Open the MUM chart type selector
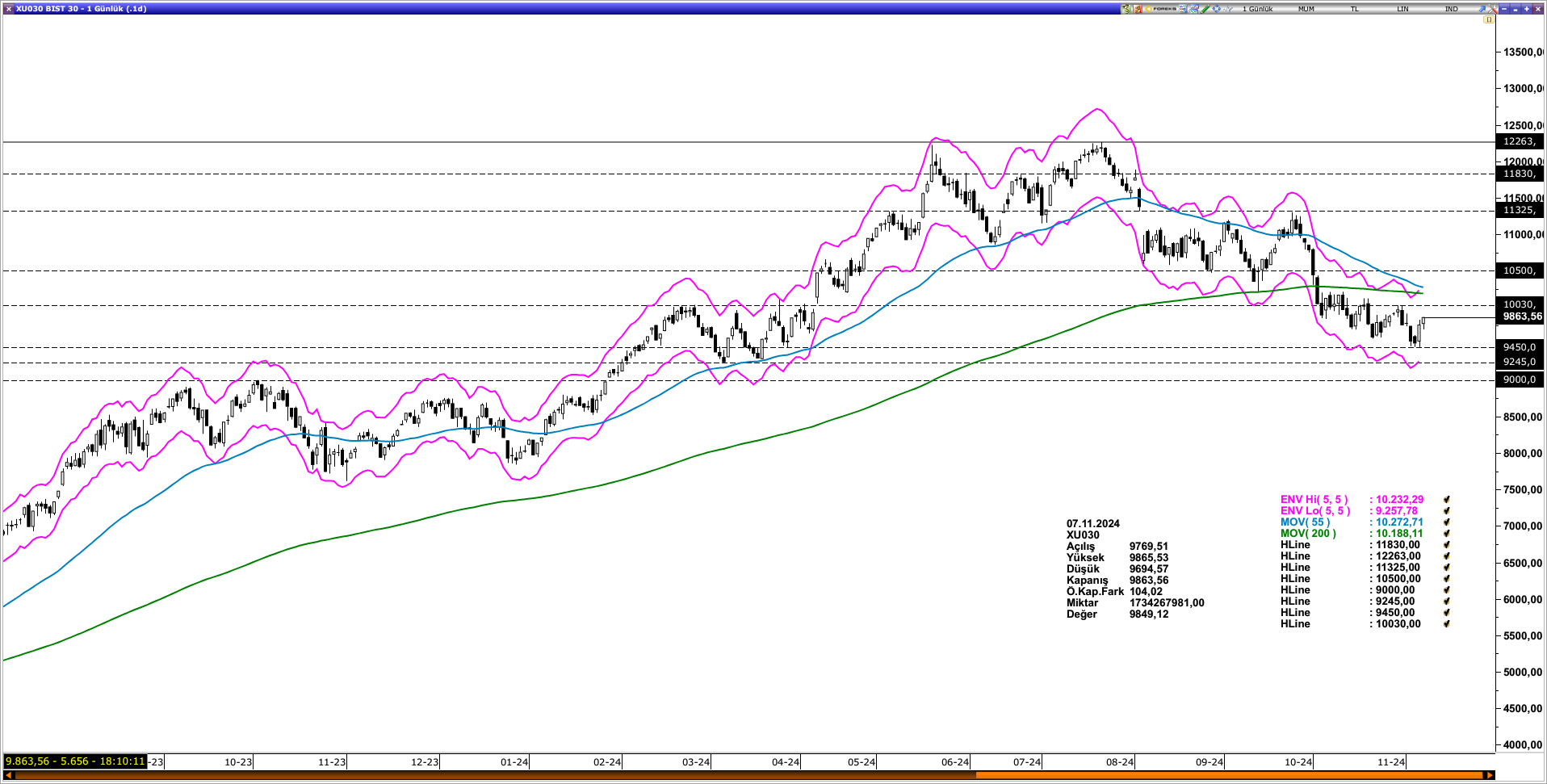Viewport: 1547px width, 784px height. pyautogui.click(x=1306, y=9)
